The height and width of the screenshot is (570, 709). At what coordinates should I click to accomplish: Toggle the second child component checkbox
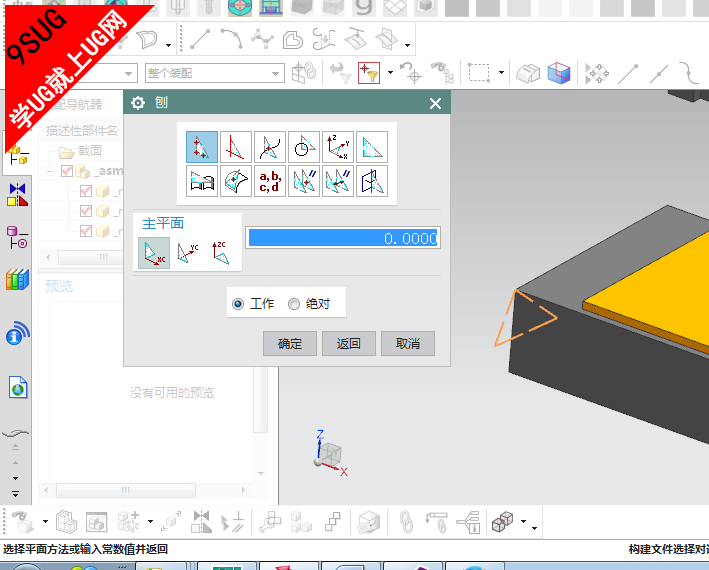click(x=85, y=211)
